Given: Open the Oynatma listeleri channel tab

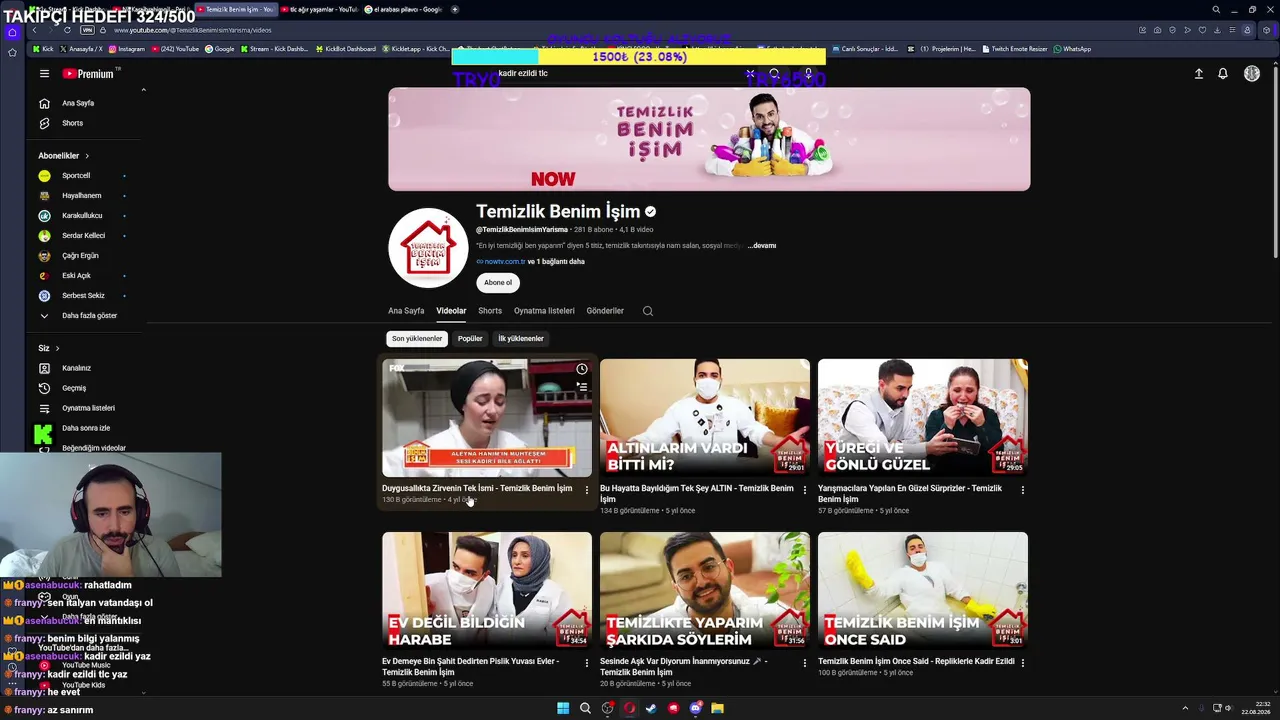Looking at the screenshot, I should click(x=544, y=311).
